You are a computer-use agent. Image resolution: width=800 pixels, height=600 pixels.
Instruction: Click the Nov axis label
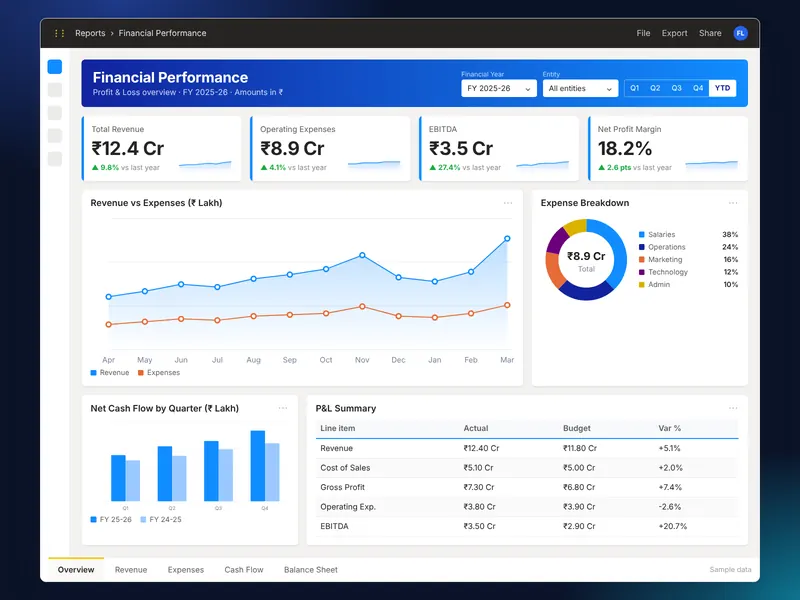pyautogui.click(x=362, y=360)
